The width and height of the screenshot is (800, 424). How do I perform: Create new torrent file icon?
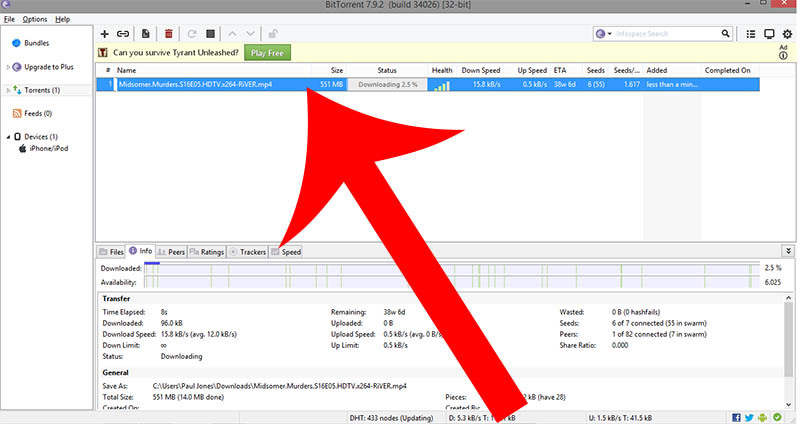[x=146, y=34]
